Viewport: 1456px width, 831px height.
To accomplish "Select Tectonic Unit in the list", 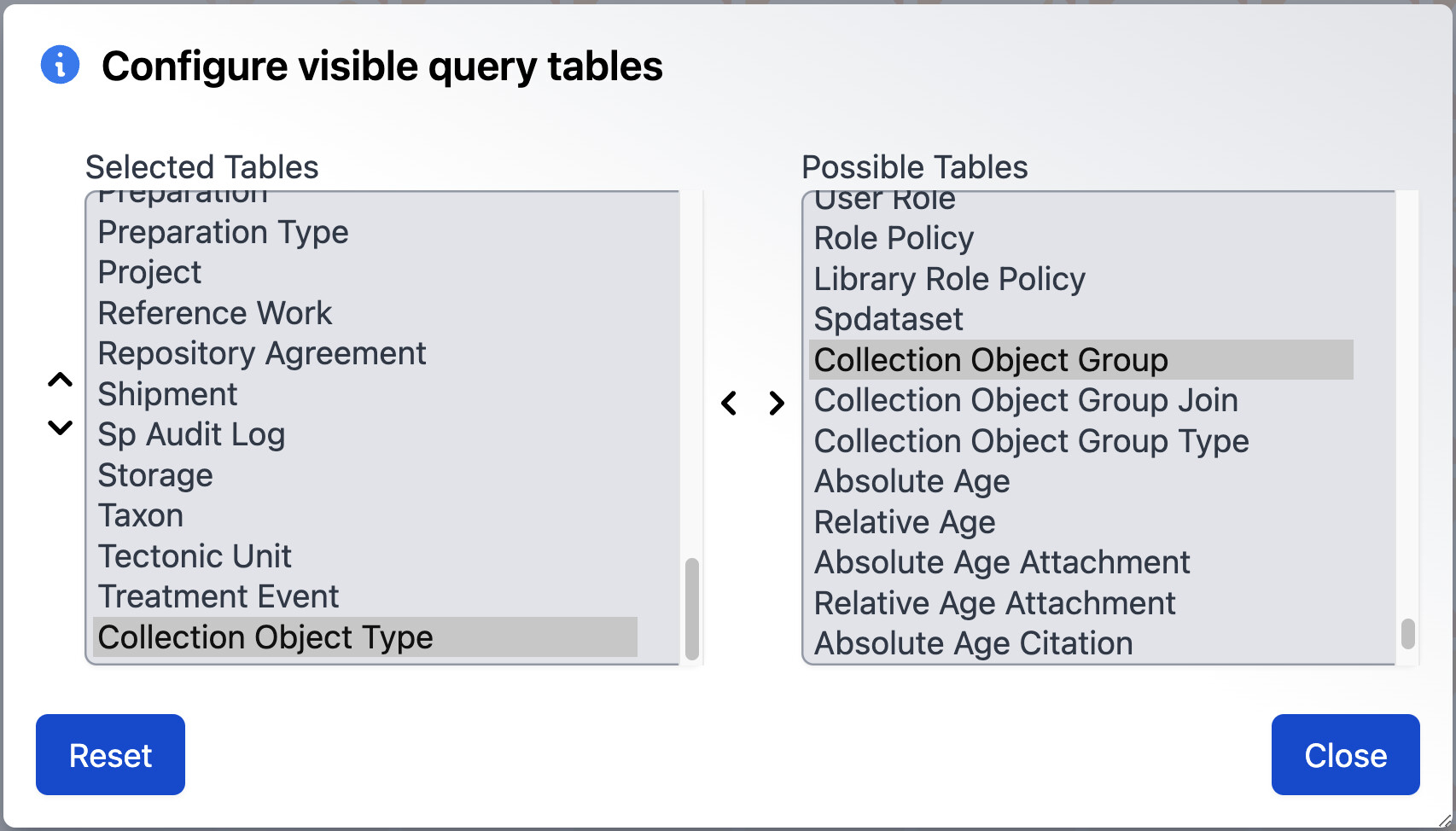I will (x=365, y=556).
